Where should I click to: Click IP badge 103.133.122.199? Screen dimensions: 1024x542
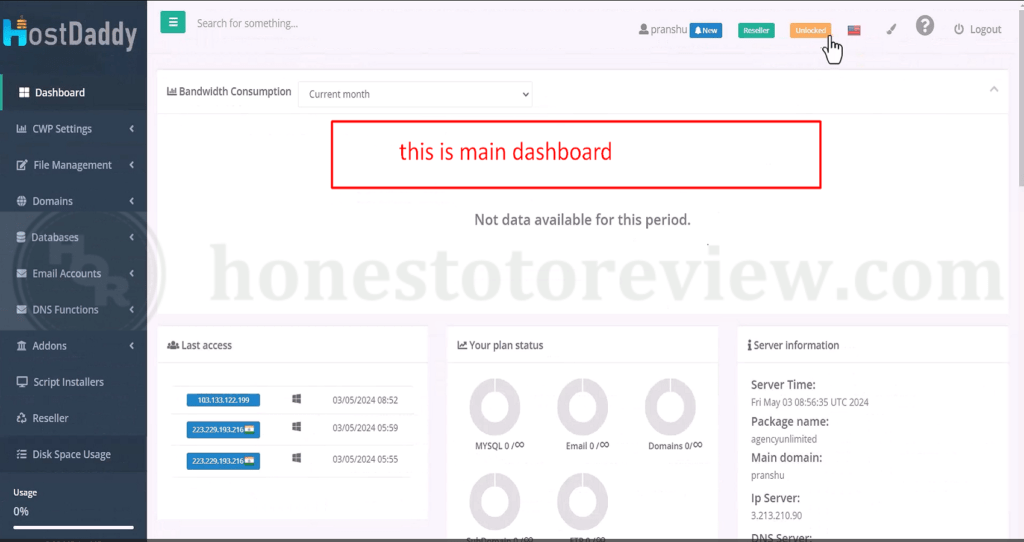(223, 400)
